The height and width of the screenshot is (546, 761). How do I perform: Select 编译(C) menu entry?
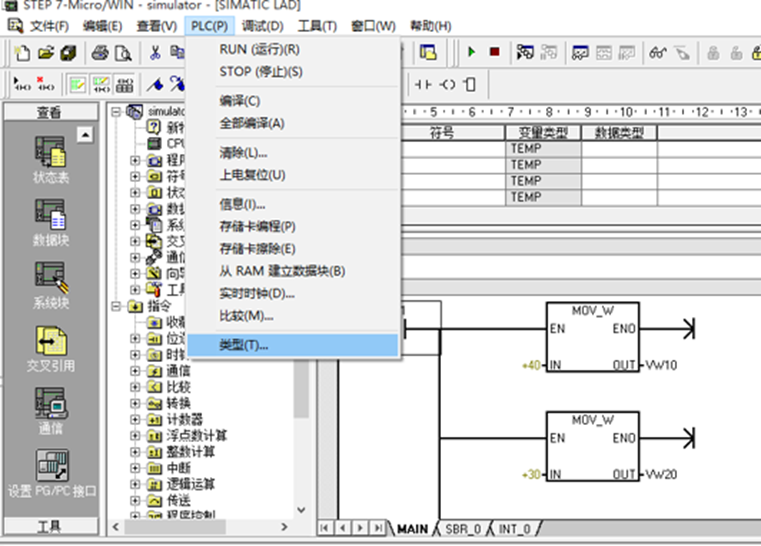[x=293, y=101]
